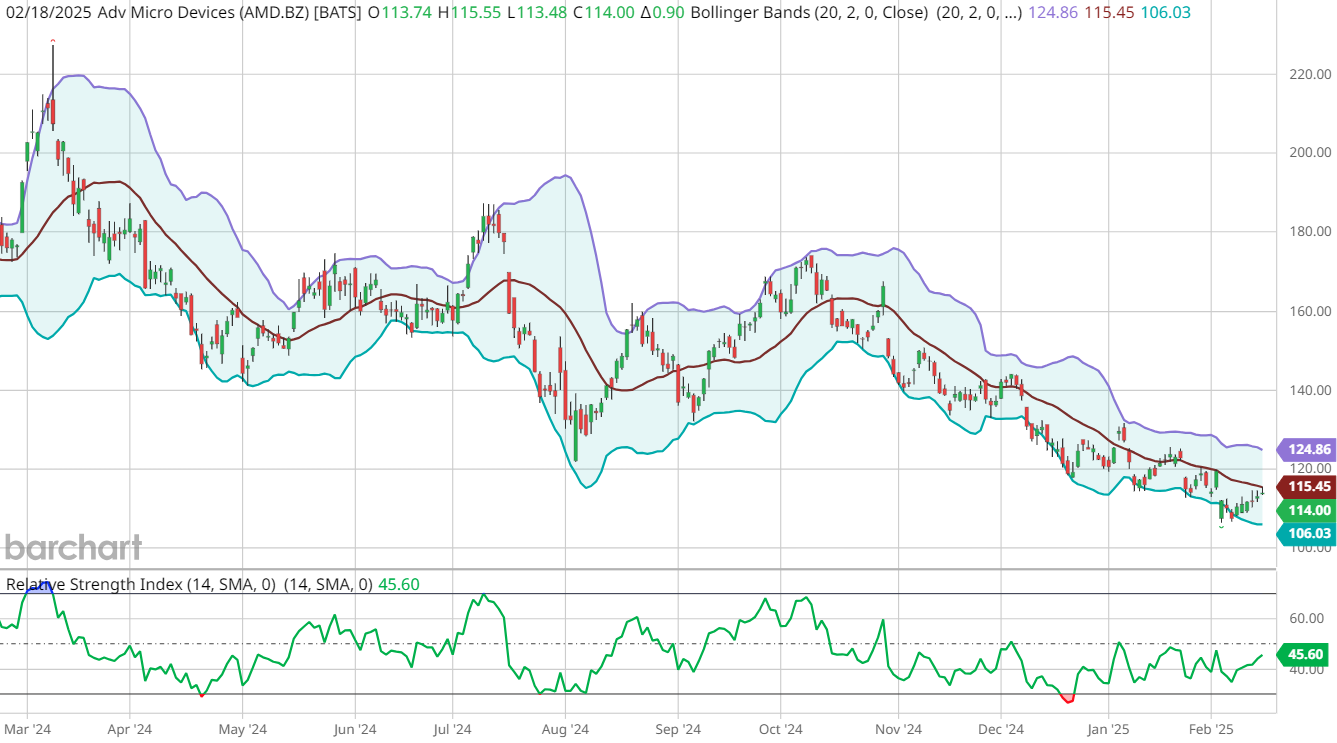
Task: Click the Nov '24 date axis label
Action: (897, 729)
